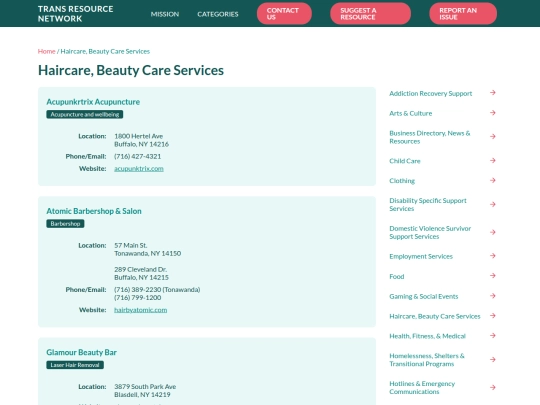Open Domestic Violence Survivor Support Services category
The width and height of the screenshot is (540, 405).
[x=430, y=232]
